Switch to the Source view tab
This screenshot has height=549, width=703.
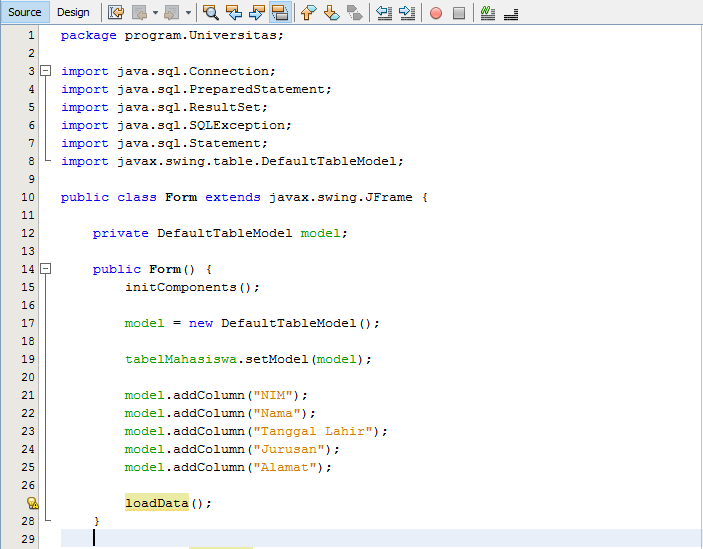(x=25, y=12)
